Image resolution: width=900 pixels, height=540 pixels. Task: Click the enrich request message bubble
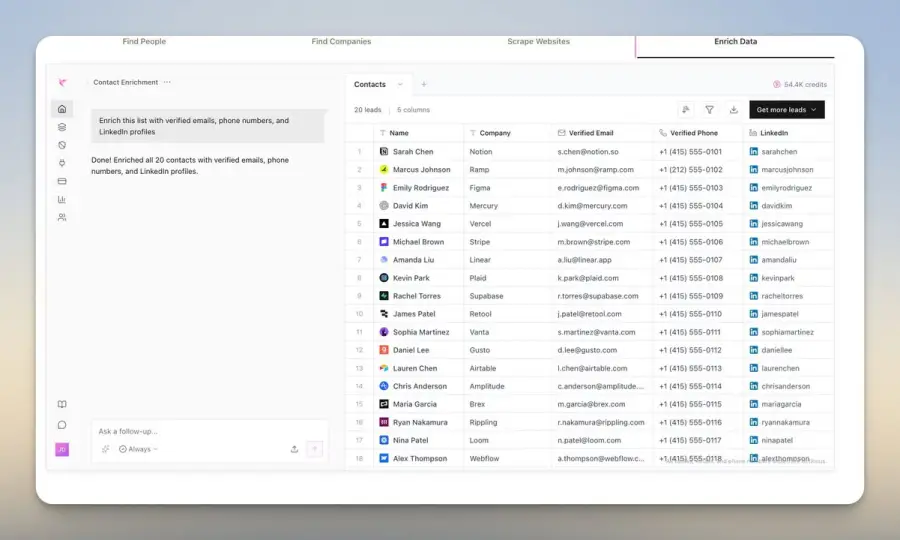coord(208,126)
